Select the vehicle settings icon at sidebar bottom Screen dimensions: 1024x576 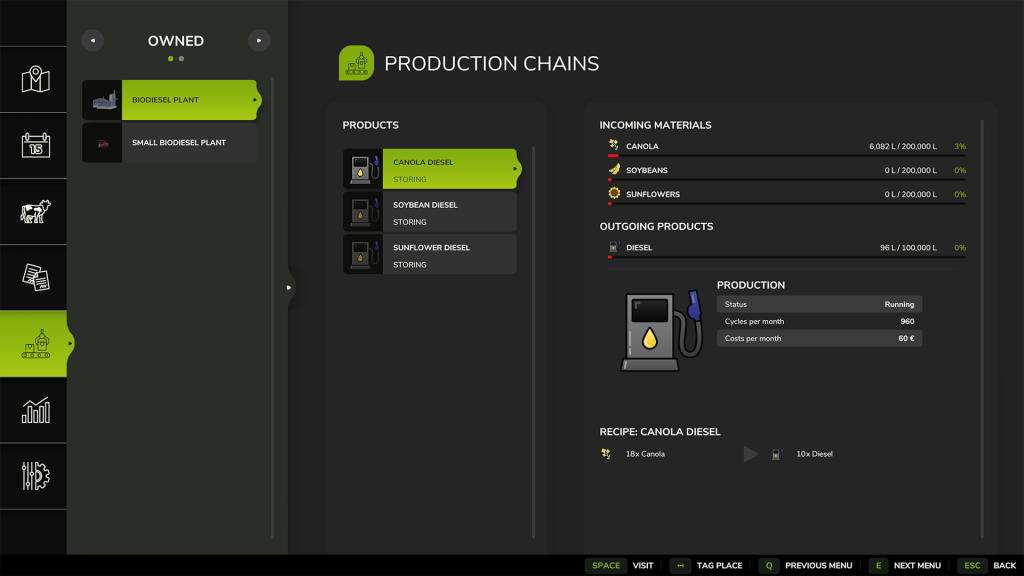34,476
